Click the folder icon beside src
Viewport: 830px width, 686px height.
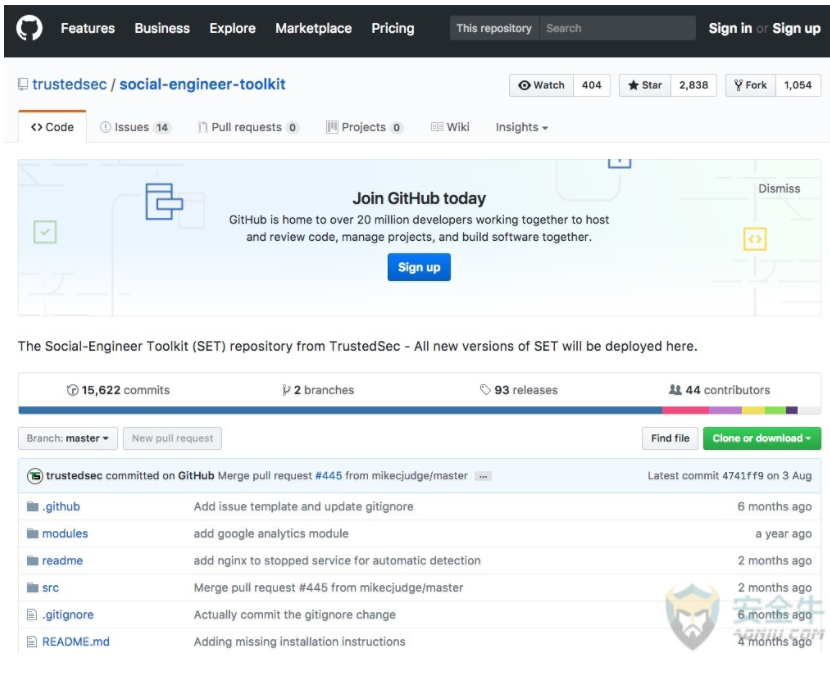coord(32,588)
